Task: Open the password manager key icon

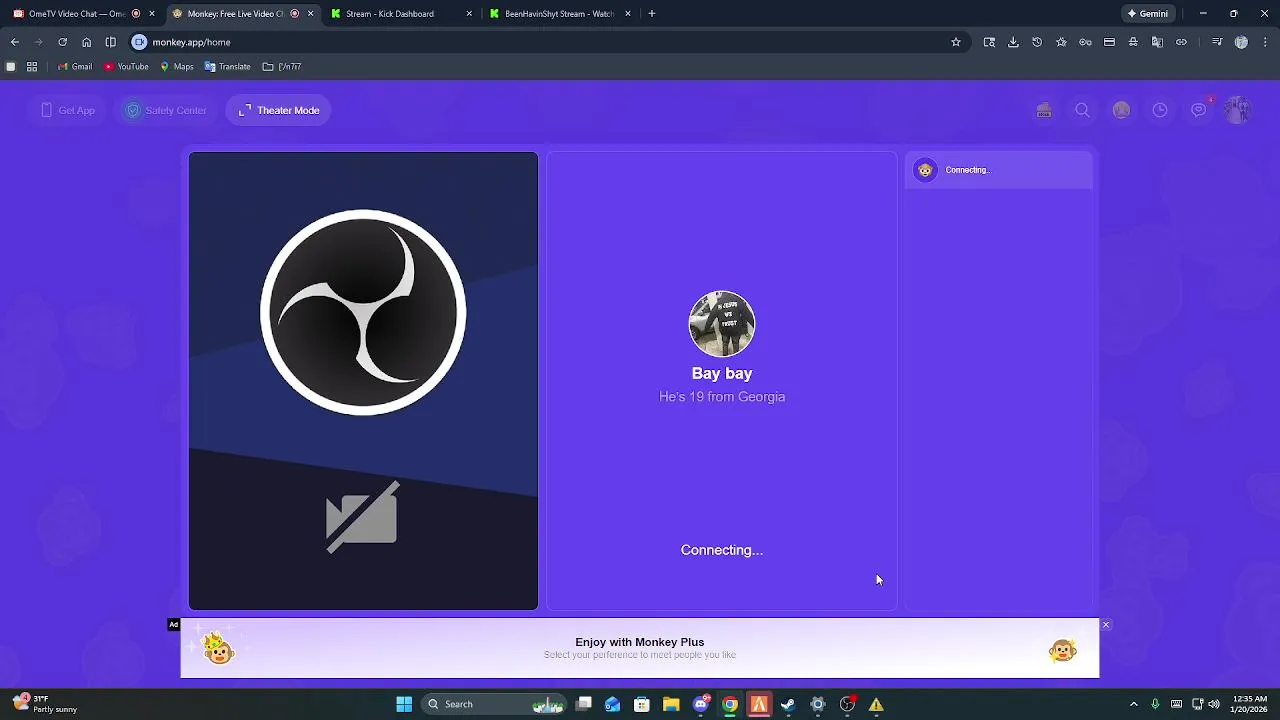Action: (x=1085, y=42)
